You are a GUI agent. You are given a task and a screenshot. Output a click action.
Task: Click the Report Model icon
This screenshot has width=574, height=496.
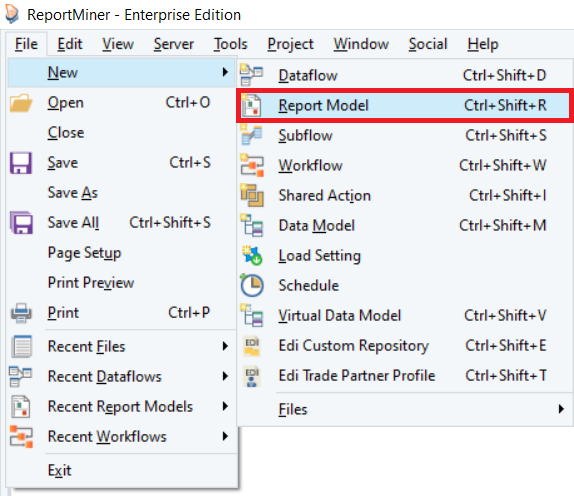coord(252,105)
